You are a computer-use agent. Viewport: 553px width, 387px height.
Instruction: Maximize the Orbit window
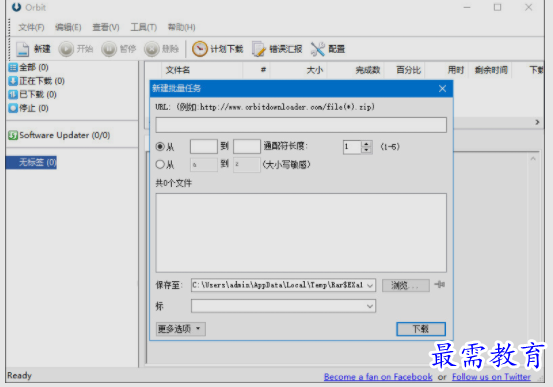point(497,7)
